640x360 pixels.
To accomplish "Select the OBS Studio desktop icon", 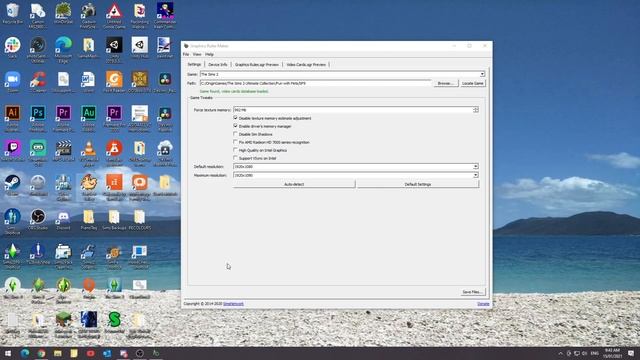I will click(38, 219).
